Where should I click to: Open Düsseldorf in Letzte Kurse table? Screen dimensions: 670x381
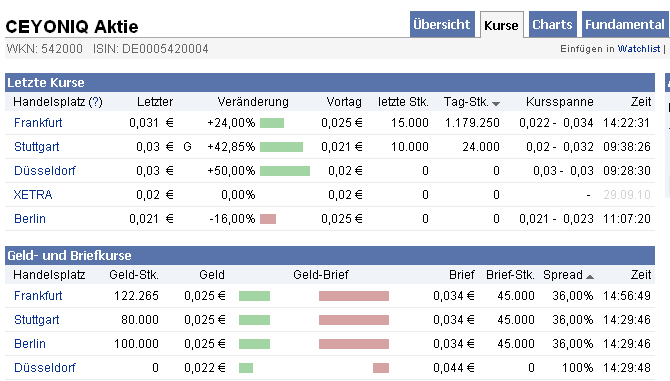[x=44, y=171]
